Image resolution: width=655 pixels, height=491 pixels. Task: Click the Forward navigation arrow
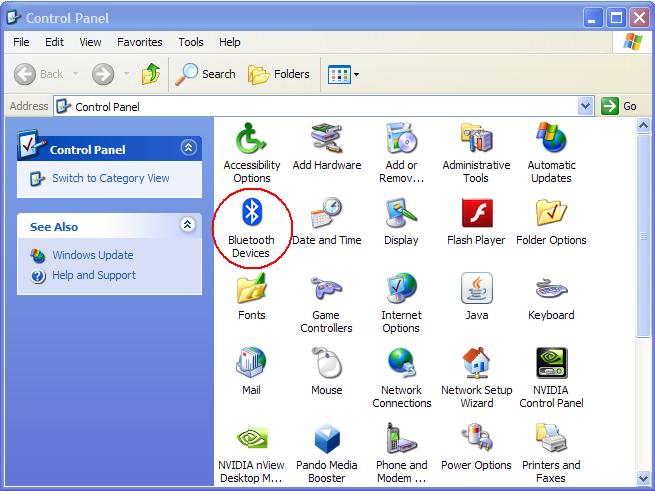point(103,74)
